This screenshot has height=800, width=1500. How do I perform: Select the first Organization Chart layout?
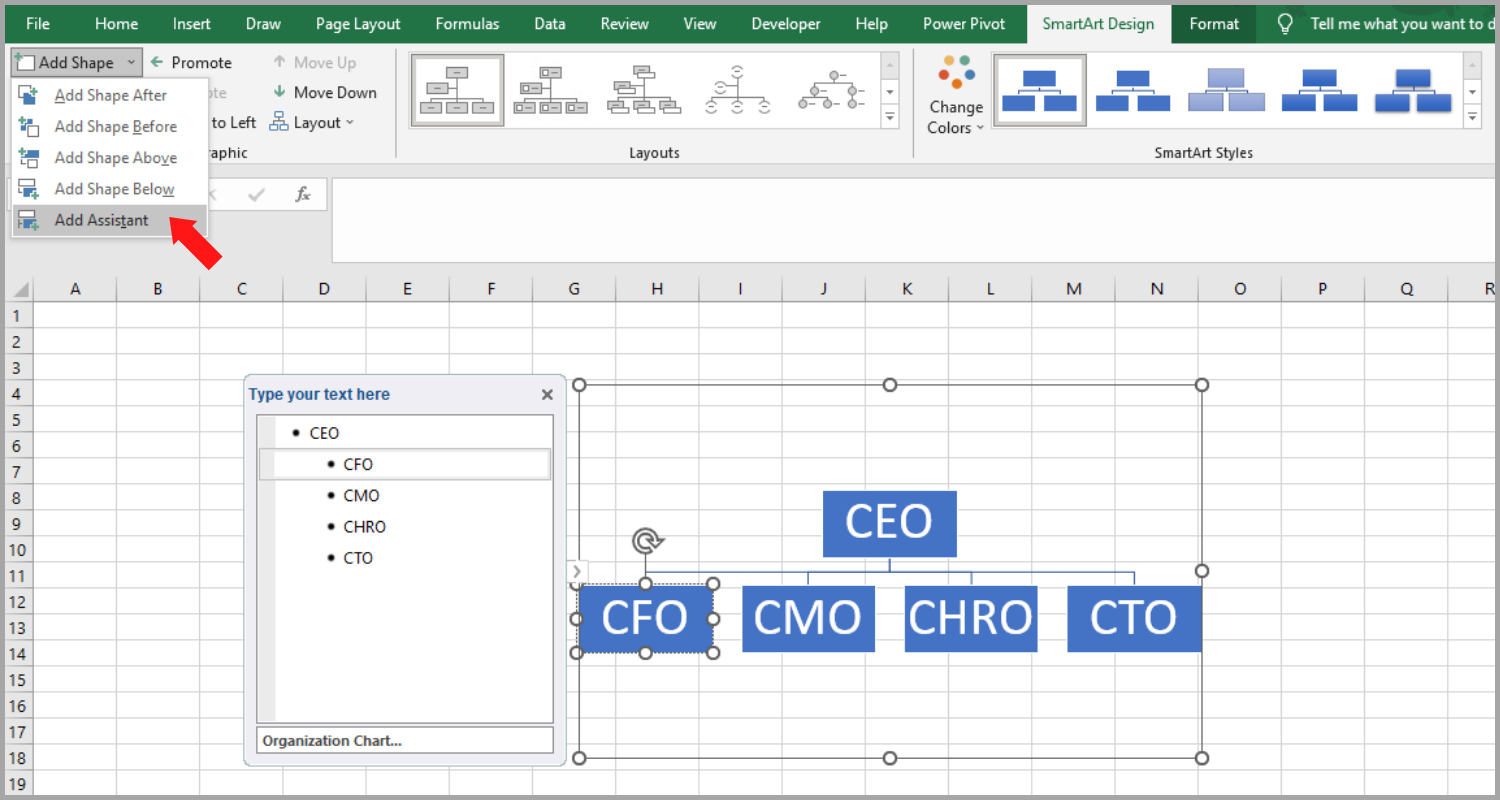click(457, 89)
